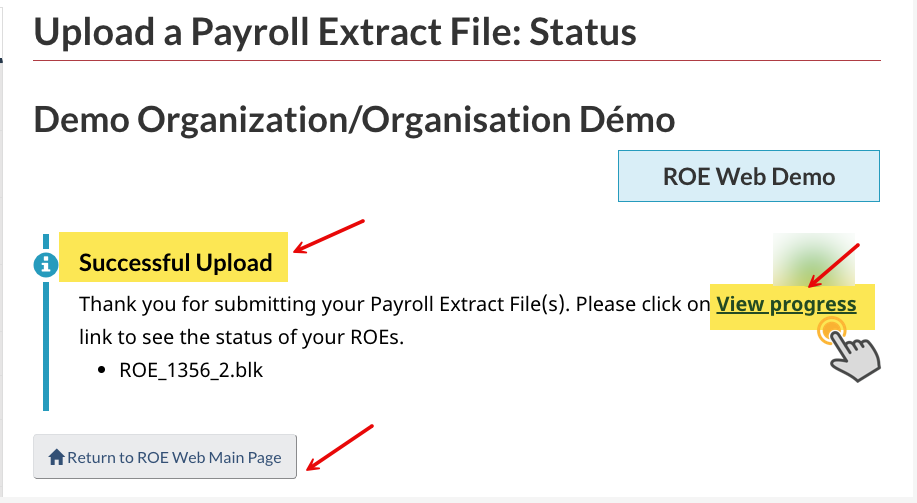Viewport: 917px width, 503px height.
Task: Click the text 'link to see the status of your ROEs'
Action: click(x=240, y=337)
